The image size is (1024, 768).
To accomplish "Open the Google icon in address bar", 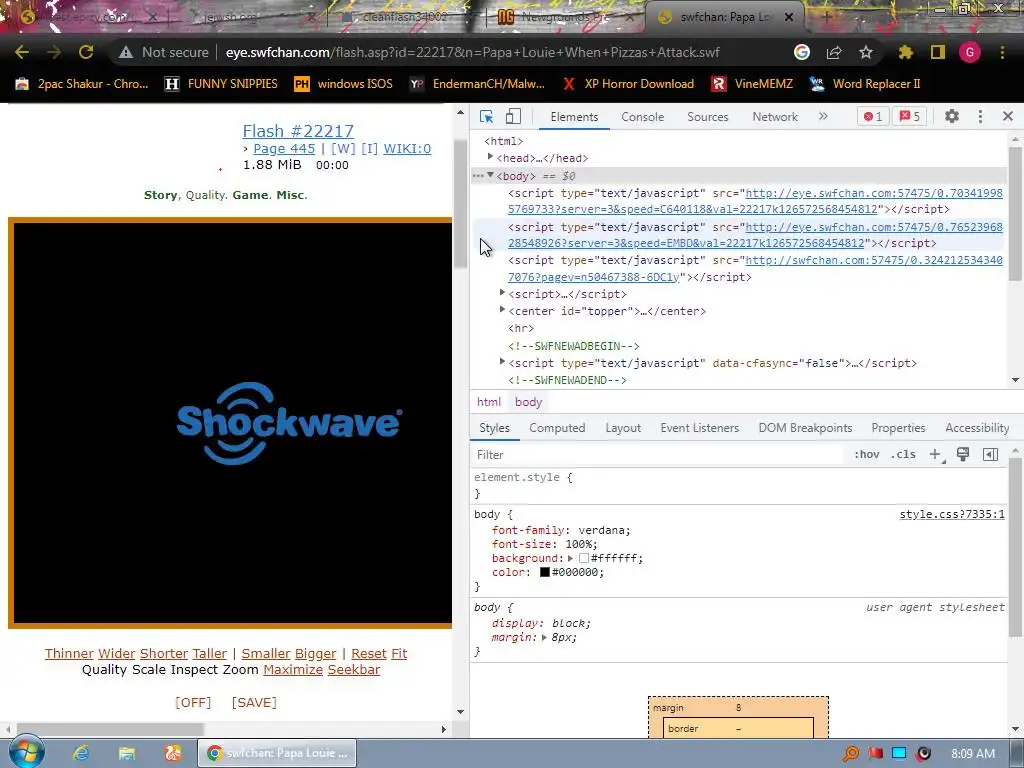I will pos(802,52).
